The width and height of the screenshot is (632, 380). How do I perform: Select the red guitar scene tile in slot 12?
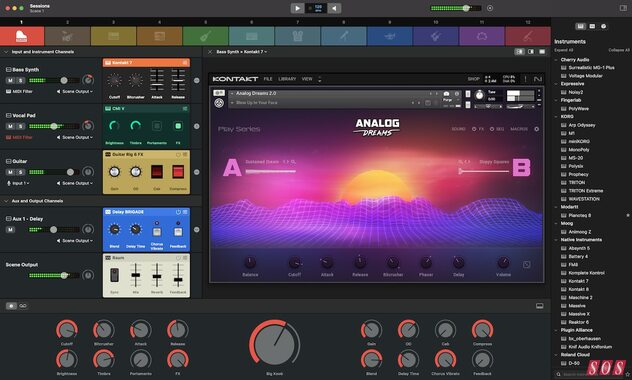pyautogui.click(x=528, y=36)
